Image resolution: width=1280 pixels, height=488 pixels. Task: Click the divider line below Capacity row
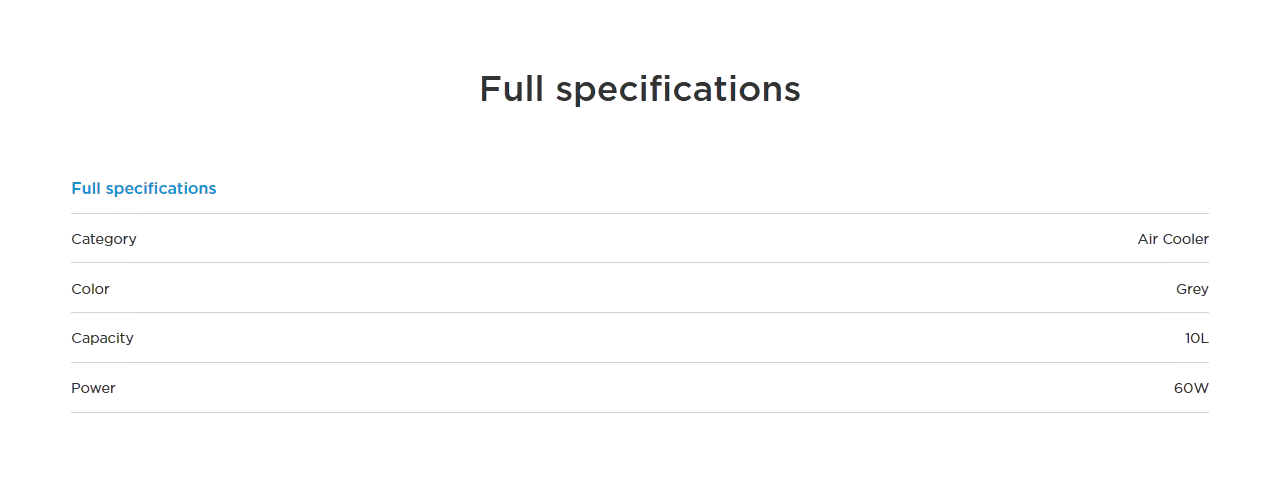640,363
